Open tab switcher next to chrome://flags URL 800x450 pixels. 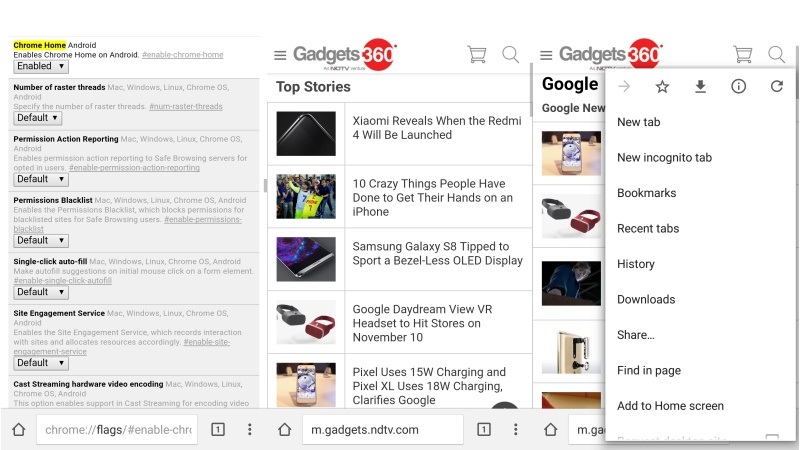point(218,430)
